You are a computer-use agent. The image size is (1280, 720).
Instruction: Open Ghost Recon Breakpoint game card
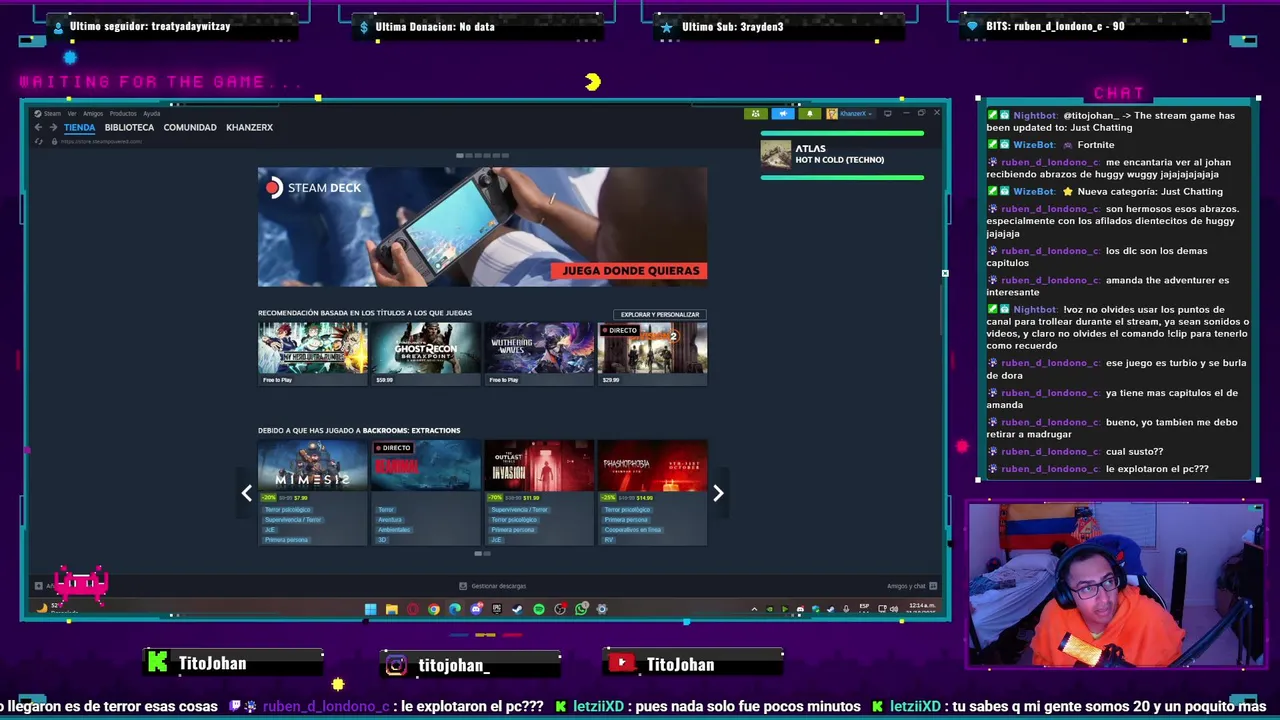tap(426, 353)
